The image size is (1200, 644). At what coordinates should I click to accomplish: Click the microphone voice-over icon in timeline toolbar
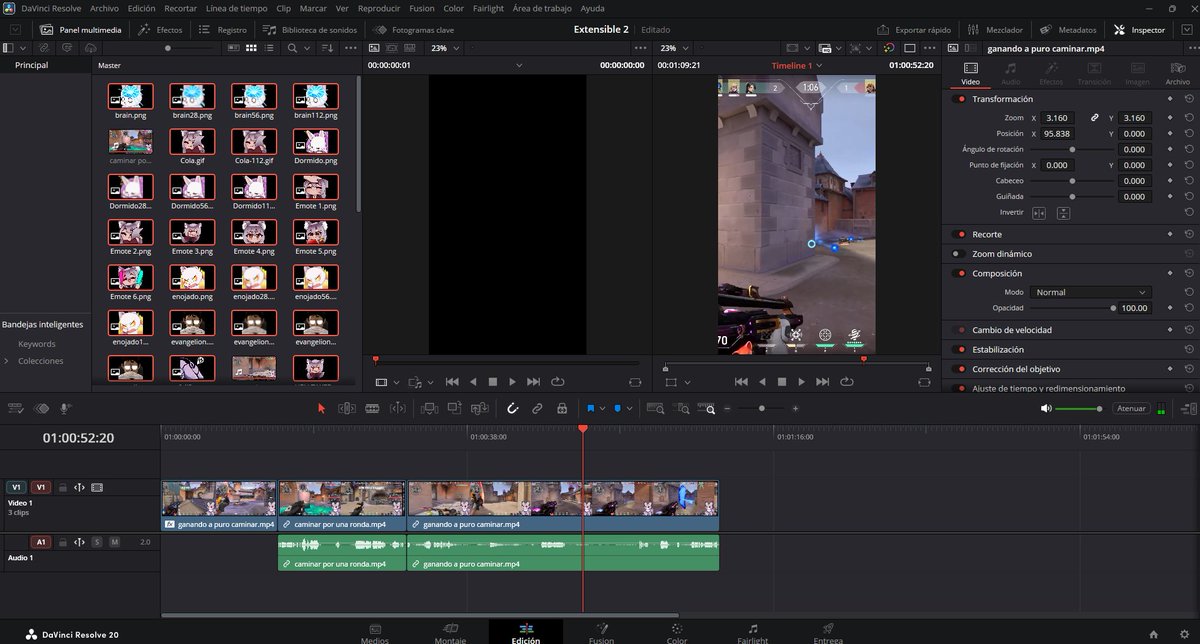coord(66,408)
